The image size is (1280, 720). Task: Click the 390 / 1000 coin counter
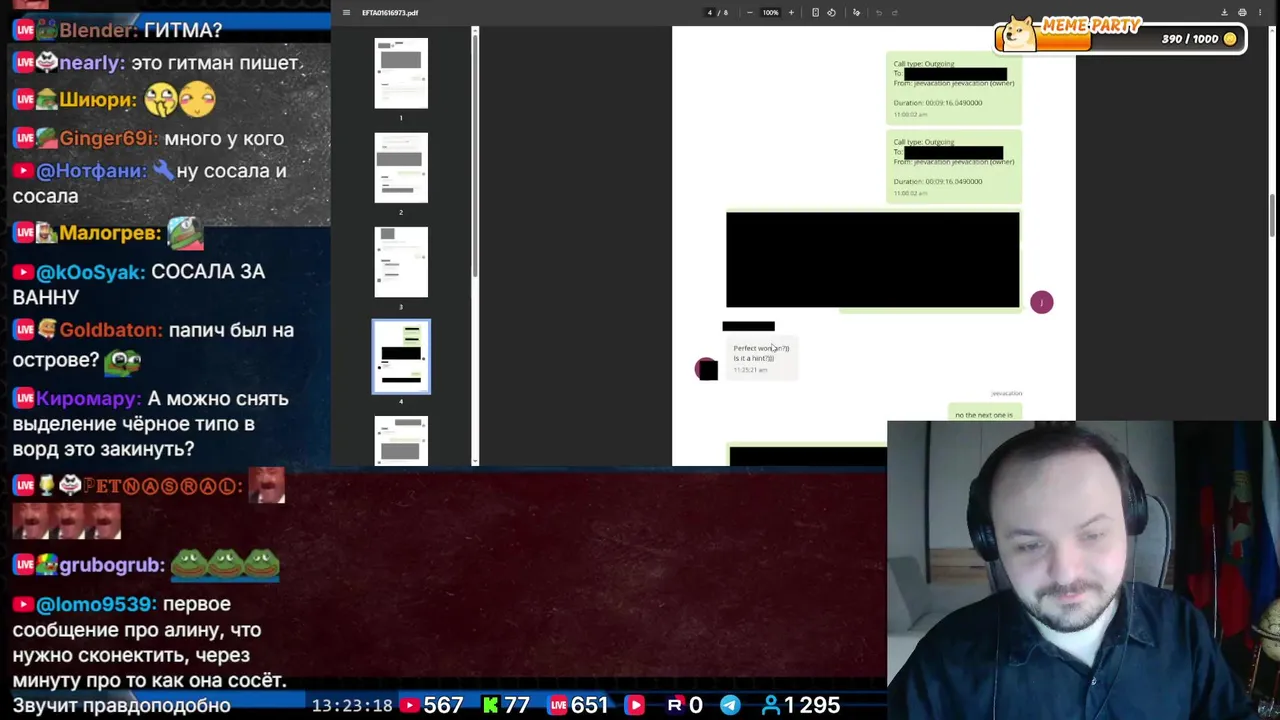[1190, 39]
